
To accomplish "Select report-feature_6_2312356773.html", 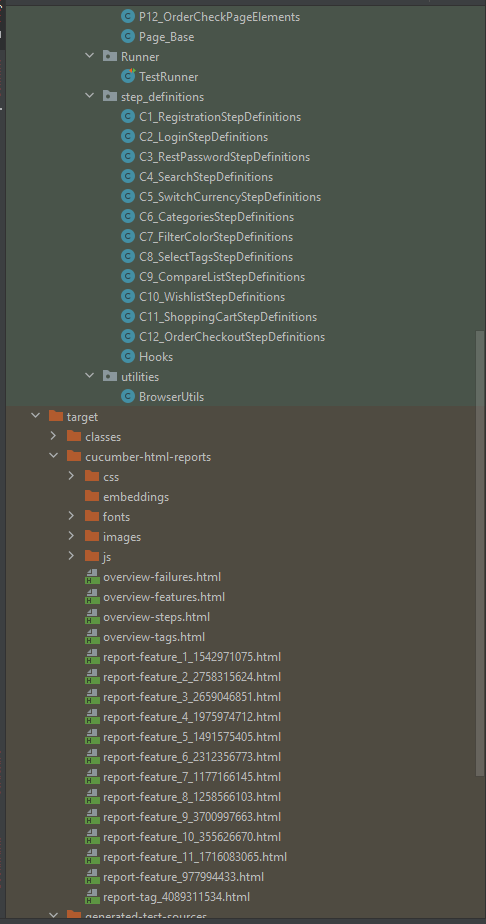I will (192, 757).
